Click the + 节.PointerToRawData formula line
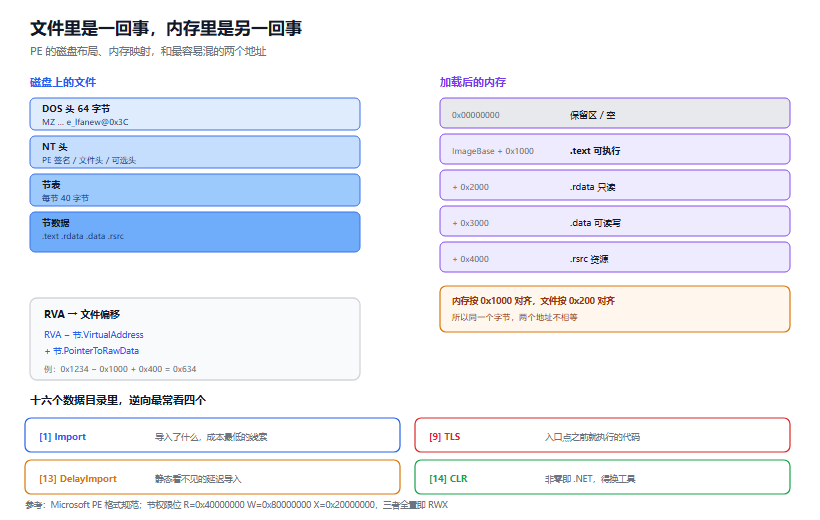 pyautogui.click(x=92, y=351)
